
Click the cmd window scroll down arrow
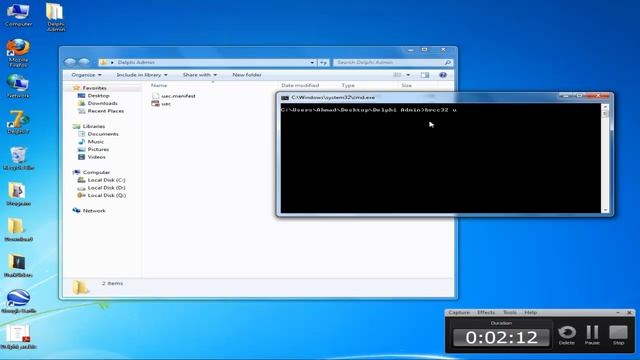pos(605,210)
